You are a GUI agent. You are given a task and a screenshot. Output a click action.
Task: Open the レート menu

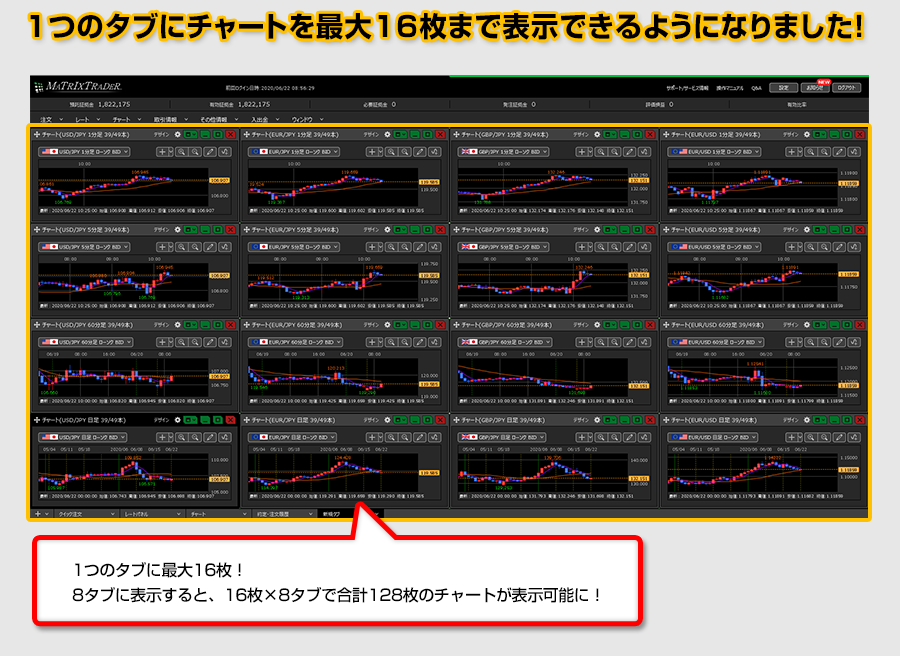coord(87,119)
